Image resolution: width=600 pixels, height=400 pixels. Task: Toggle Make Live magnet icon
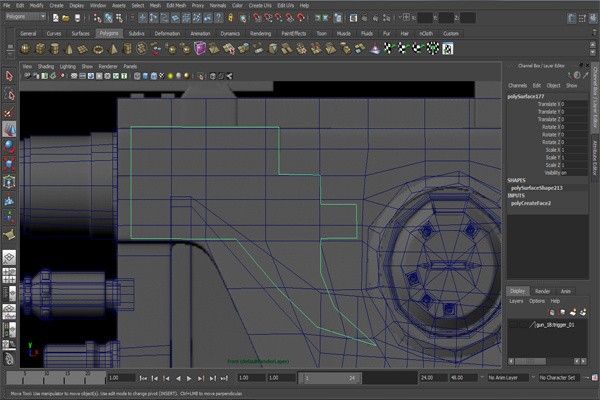click(301, 18)
